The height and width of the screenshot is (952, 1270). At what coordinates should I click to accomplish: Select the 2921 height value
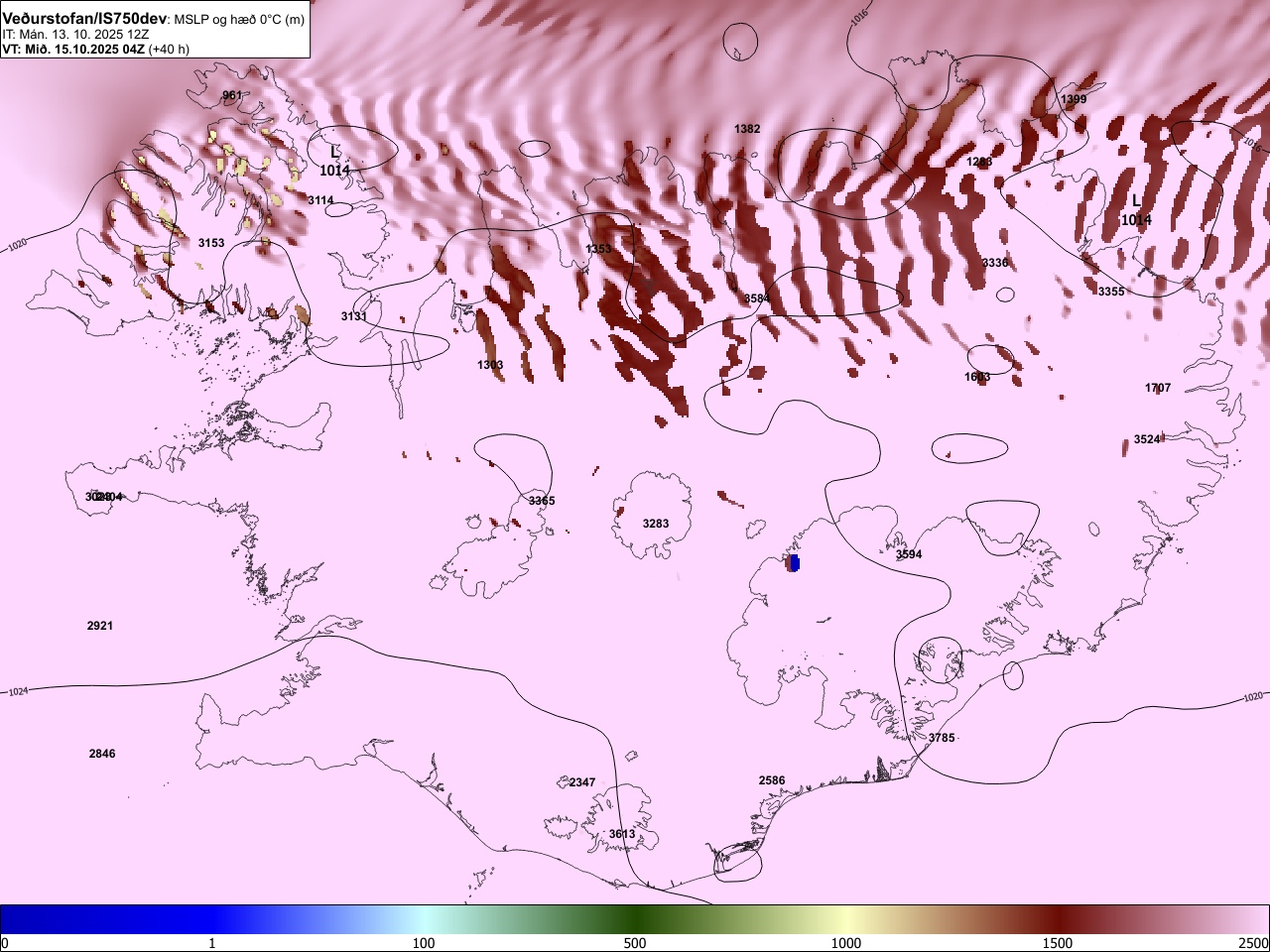coord(100,626)
